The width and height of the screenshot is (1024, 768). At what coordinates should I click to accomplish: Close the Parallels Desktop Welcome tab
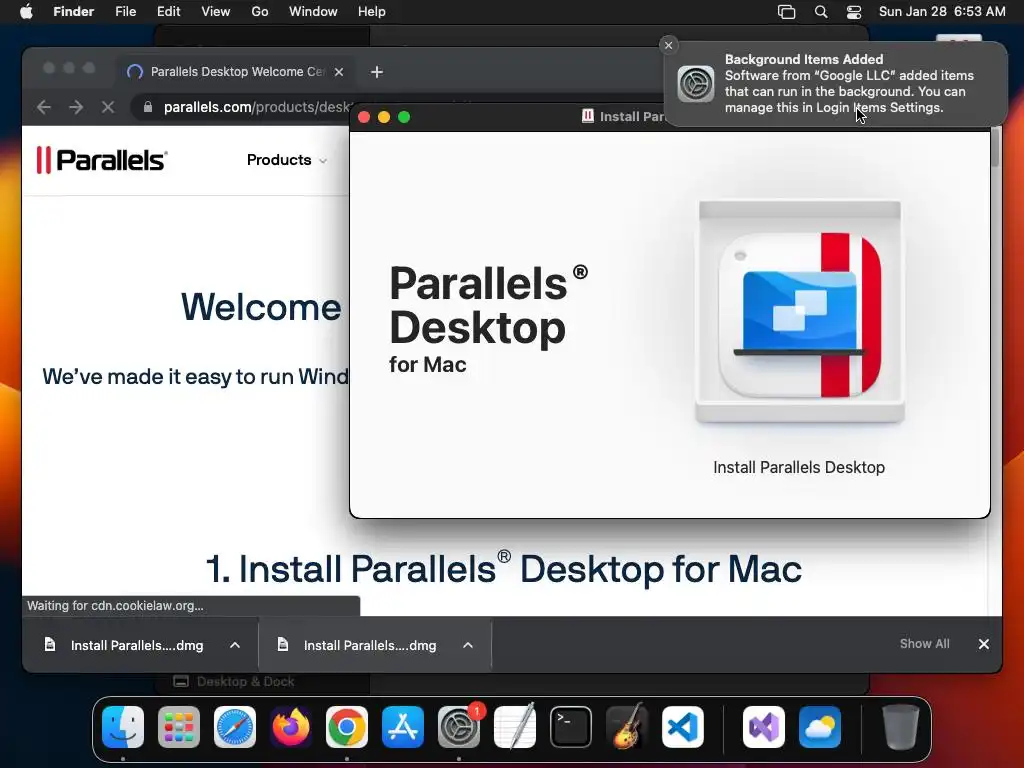(x=339, y=72)
